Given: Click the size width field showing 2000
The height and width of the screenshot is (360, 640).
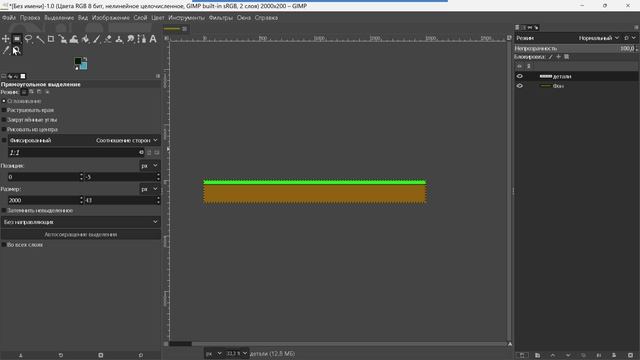Looking at the screenshot, I should [x=43, y=200].
